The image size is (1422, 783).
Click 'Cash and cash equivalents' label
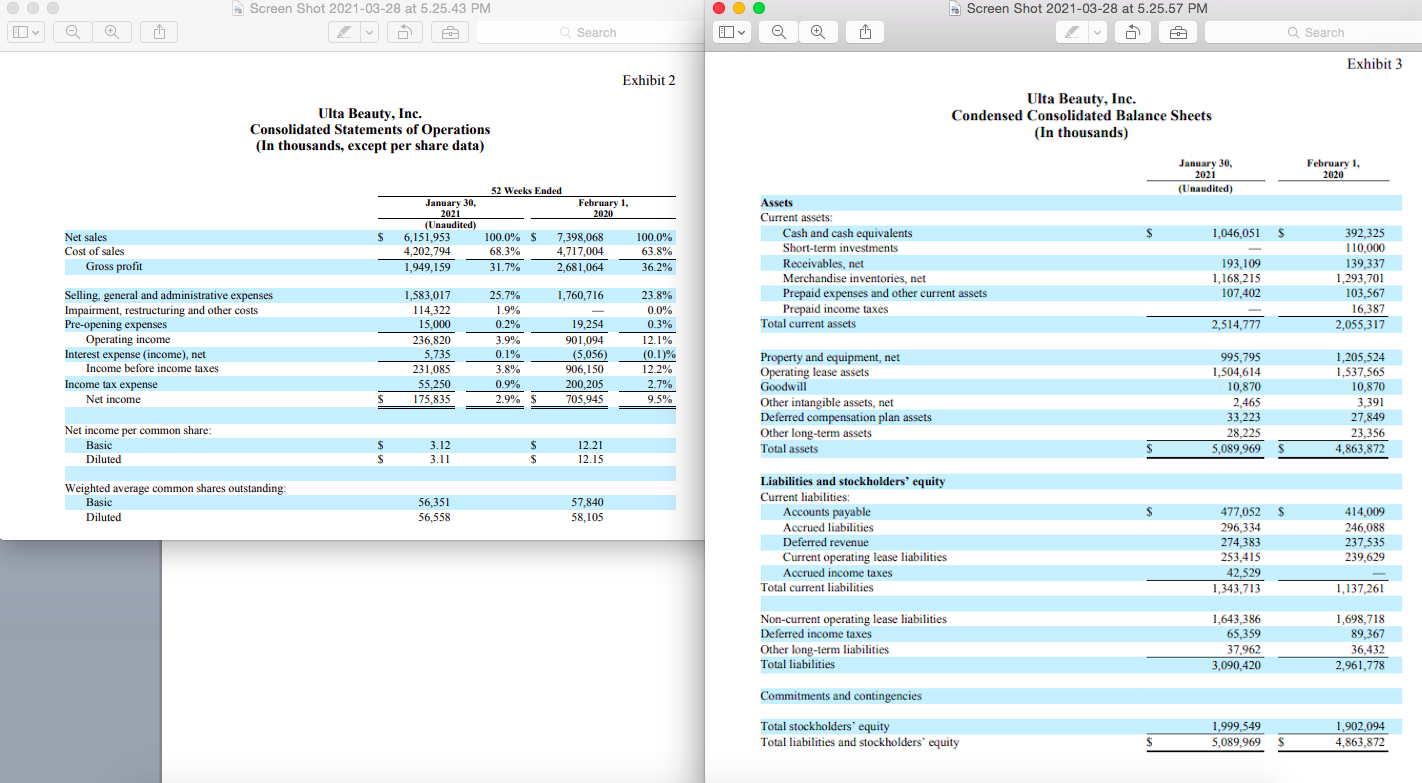[847, 233]
